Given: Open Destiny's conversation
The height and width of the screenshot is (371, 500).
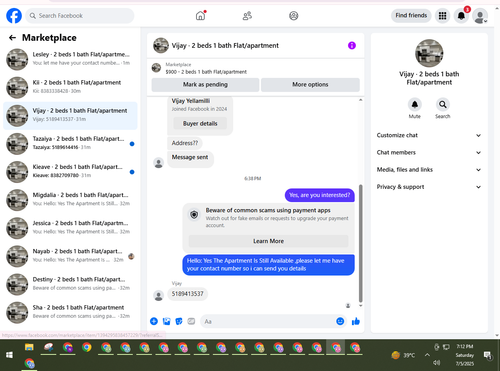Looking at the screenshot, I should (x=70, y=284).
